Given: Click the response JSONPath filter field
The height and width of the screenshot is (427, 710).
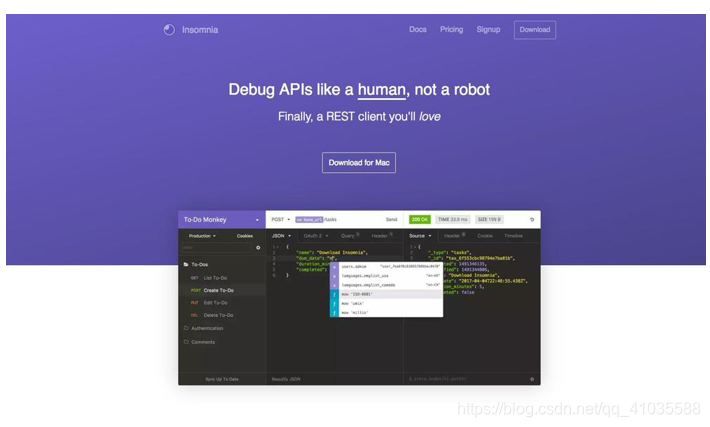Looking at the screenshot, I should [466, 379].
